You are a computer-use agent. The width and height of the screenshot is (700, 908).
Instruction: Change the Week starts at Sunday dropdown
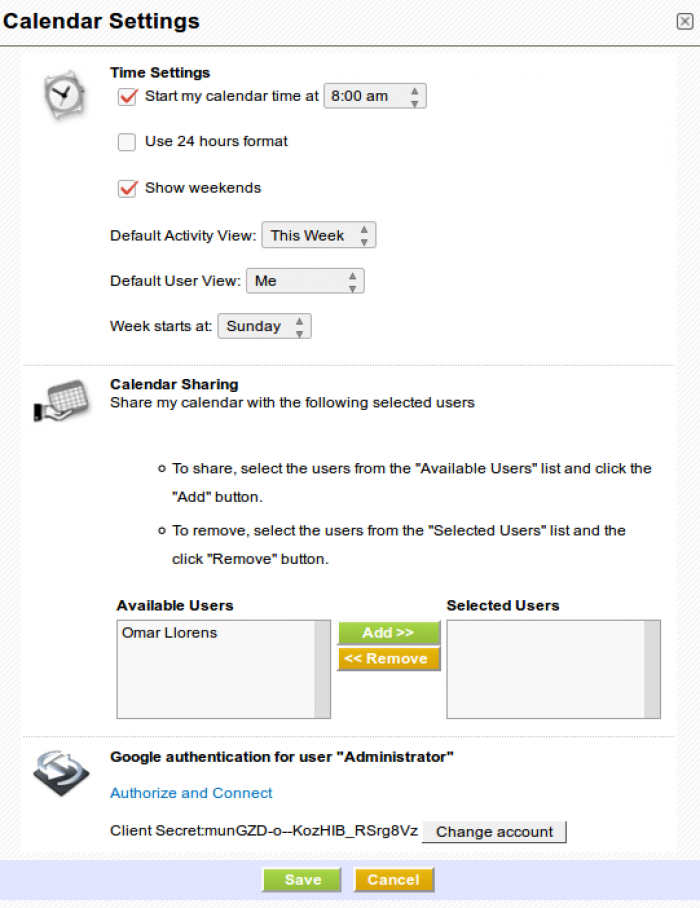(x=264, y=326)
